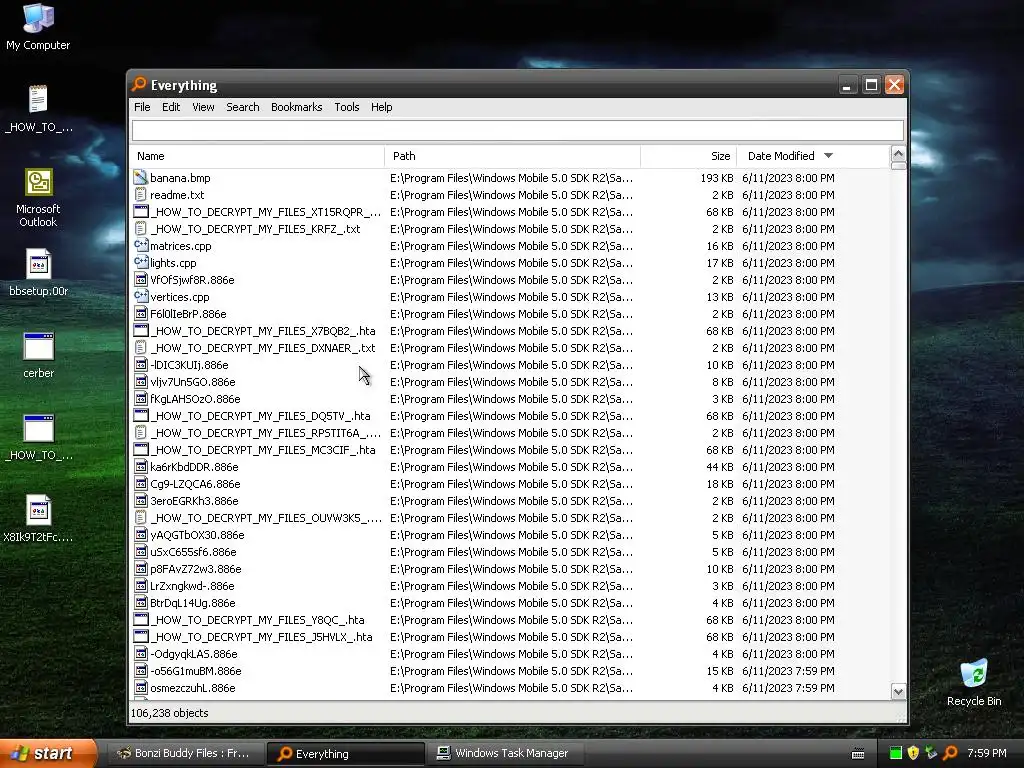Screen dimensions: 1024x768
Task: Click the Everything search input field
Action: point(518,130)
